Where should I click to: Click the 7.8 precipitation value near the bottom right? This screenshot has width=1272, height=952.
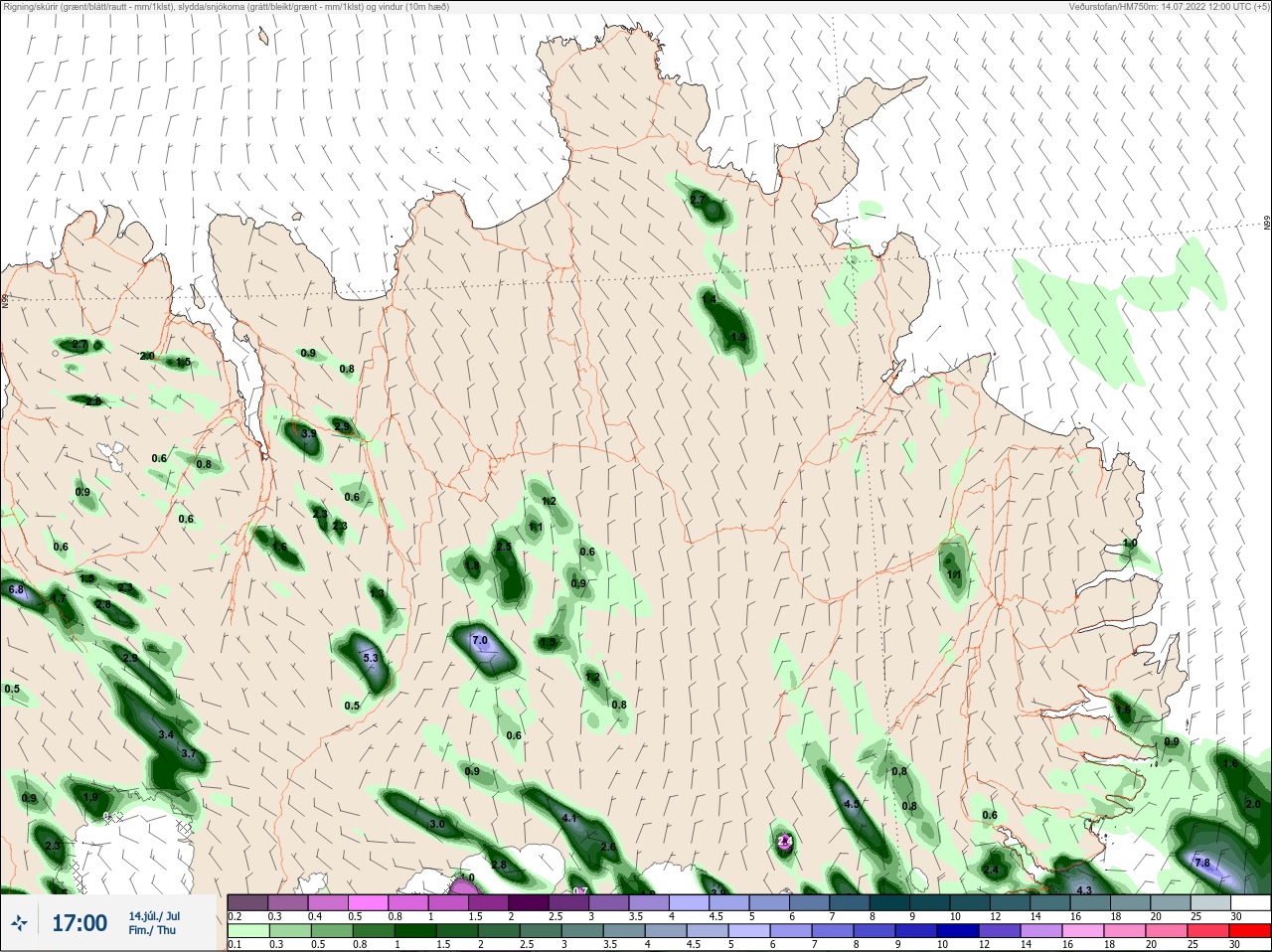point(1201,863)
